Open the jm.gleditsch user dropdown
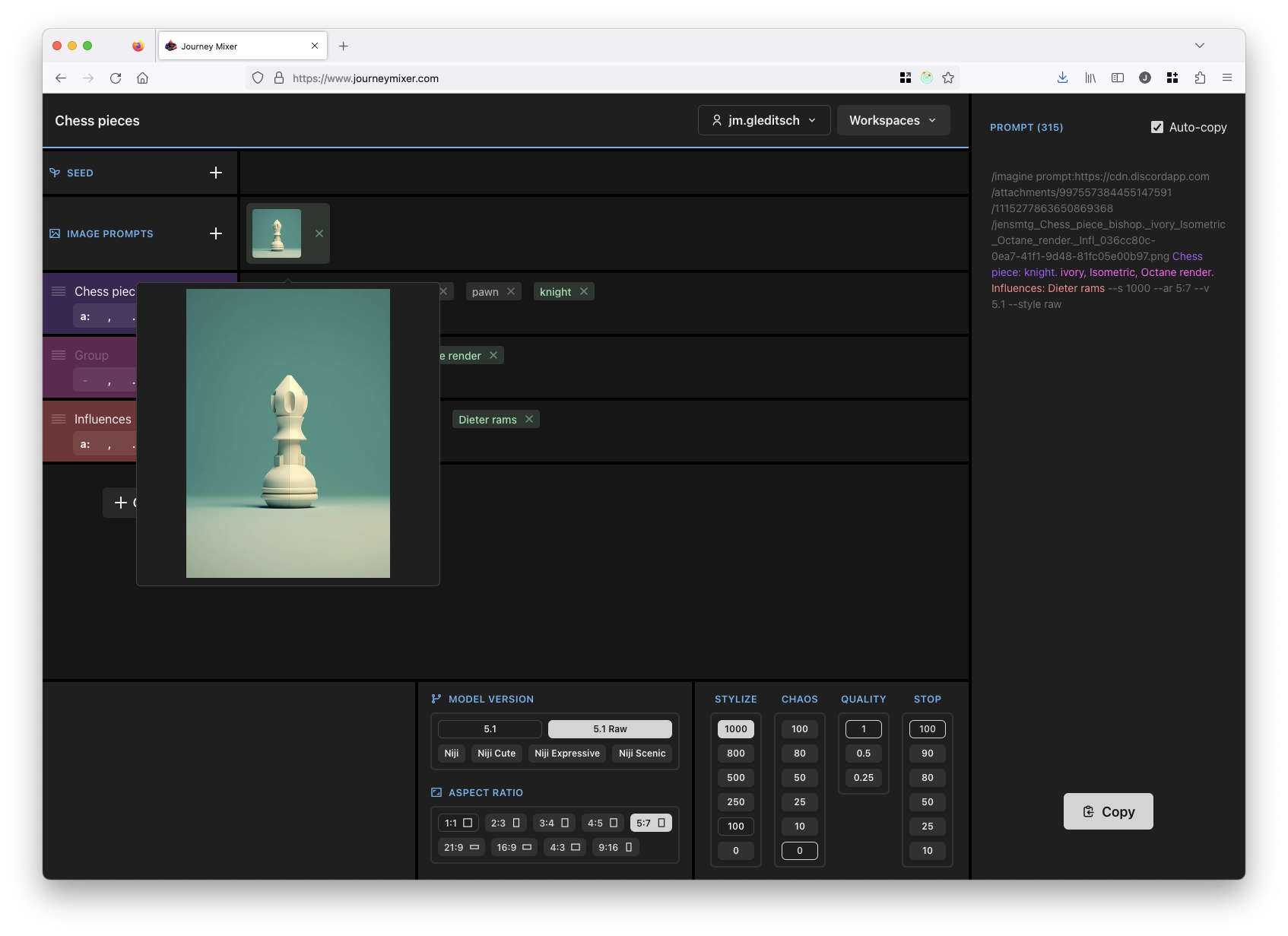Viewport: 1288px width, 936px height. coord(763,120)
